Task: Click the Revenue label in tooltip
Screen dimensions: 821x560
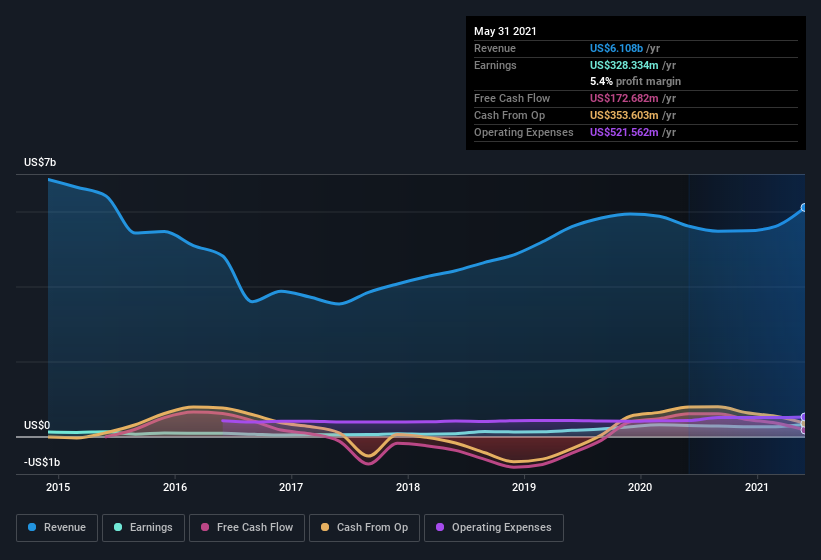Action: click(x=495, y=48)
